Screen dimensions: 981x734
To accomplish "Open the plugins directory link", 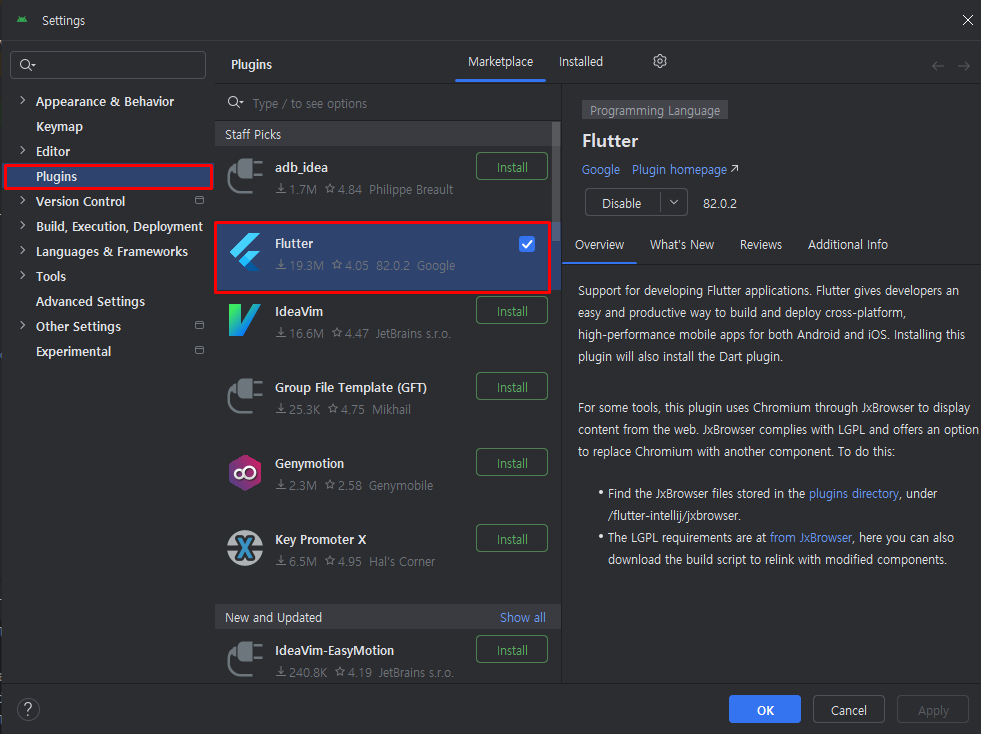I will [853, 494].
